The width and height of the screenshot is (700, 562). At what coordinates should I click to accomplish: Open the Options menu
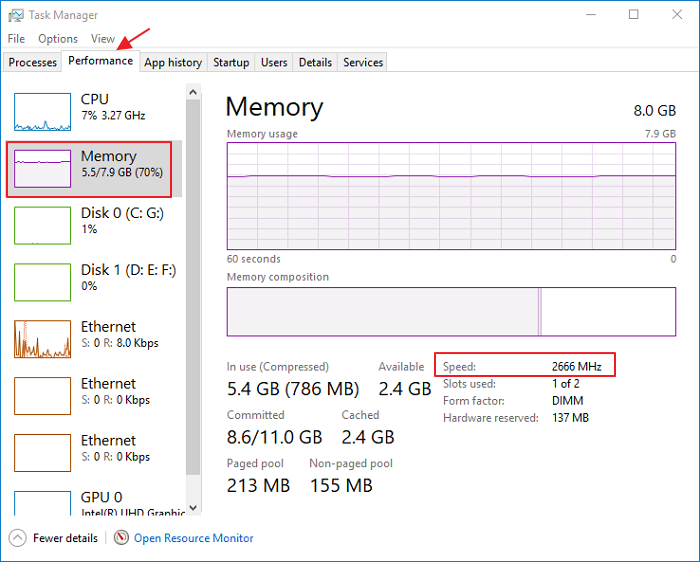(x=58, y=39)
